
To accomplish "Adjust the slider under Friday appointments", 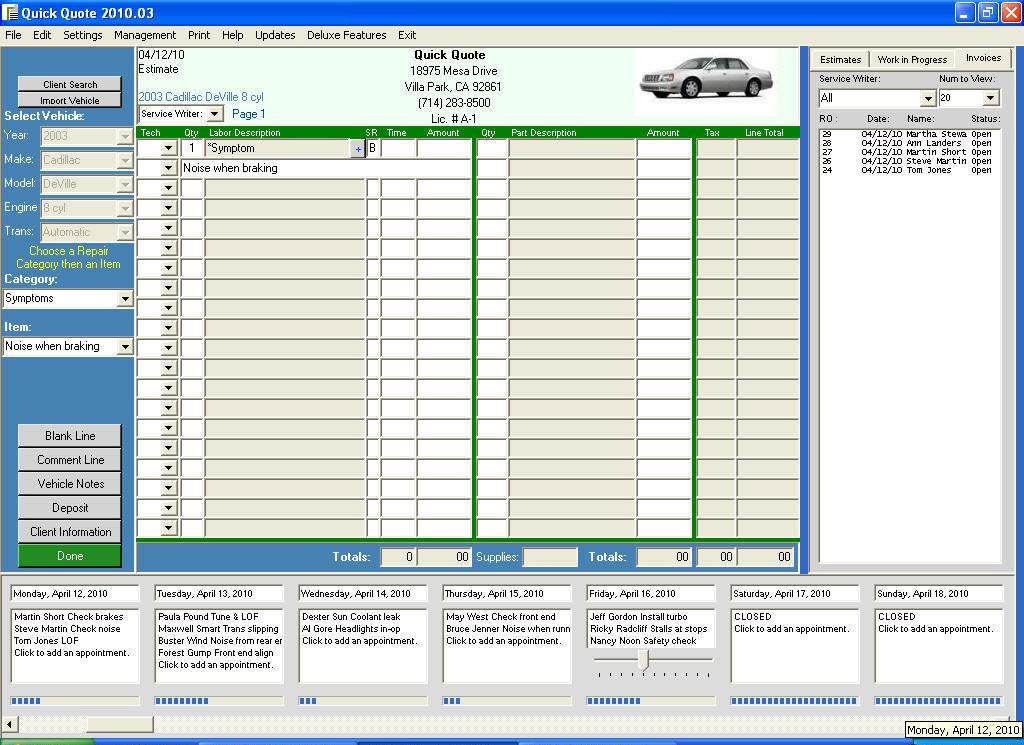I will click(644, 661).
